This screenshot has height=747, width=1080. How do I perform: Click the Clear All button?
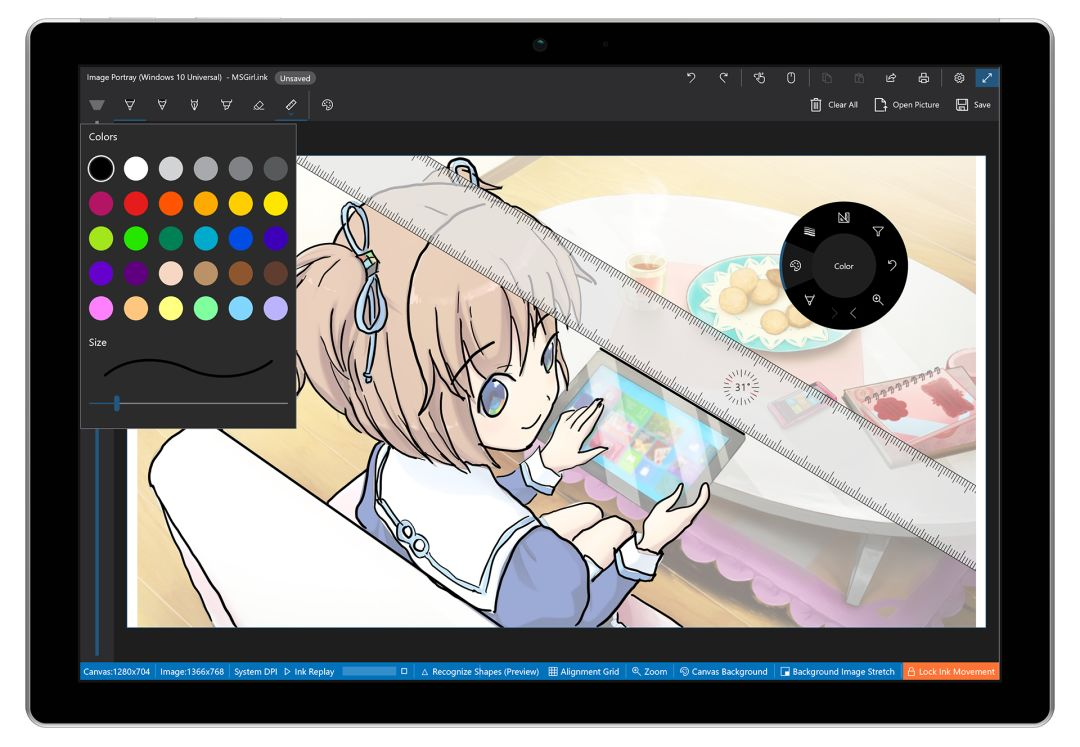[x=833, y=105]
